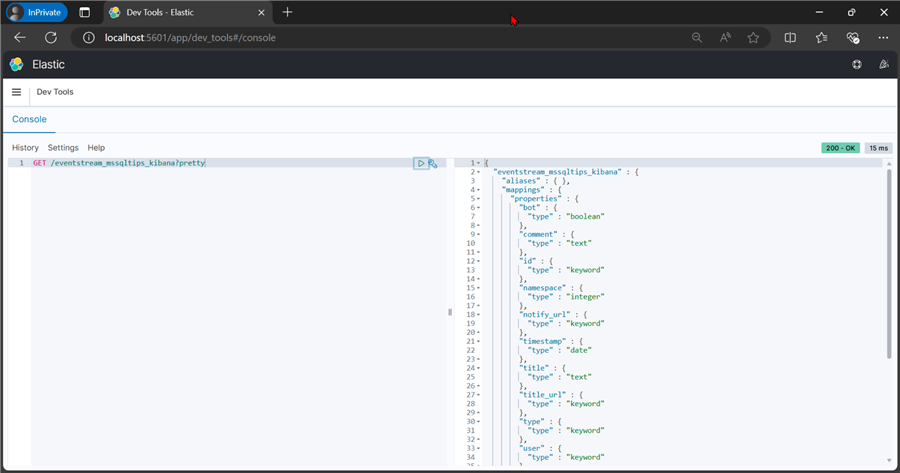
Task: Open the help menu icon in Elastic header
Action: [x=857, y=64]
